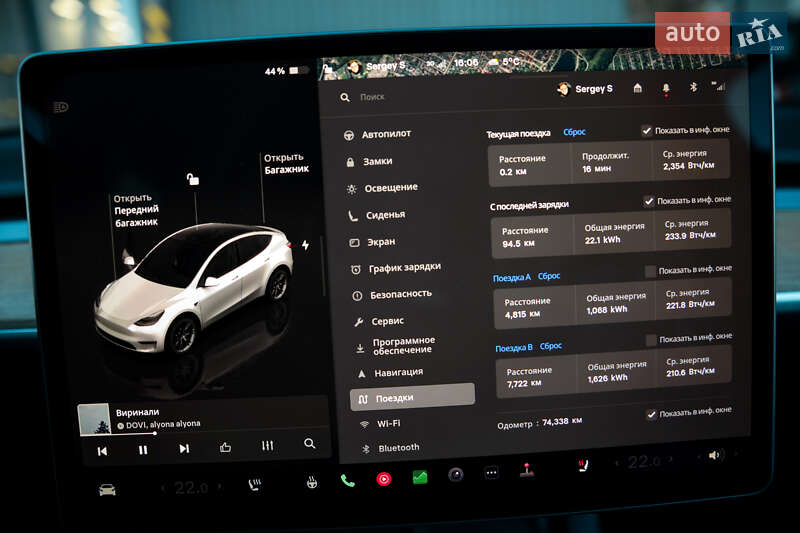Open the Освещение settings menu
This screenshot has width=800, height=533.
click(x=383, y=188)
